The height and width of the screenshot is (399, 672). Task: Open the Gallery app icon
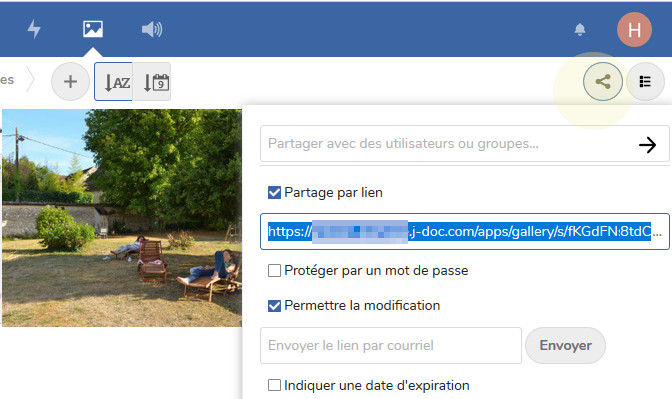coord(93,29)
